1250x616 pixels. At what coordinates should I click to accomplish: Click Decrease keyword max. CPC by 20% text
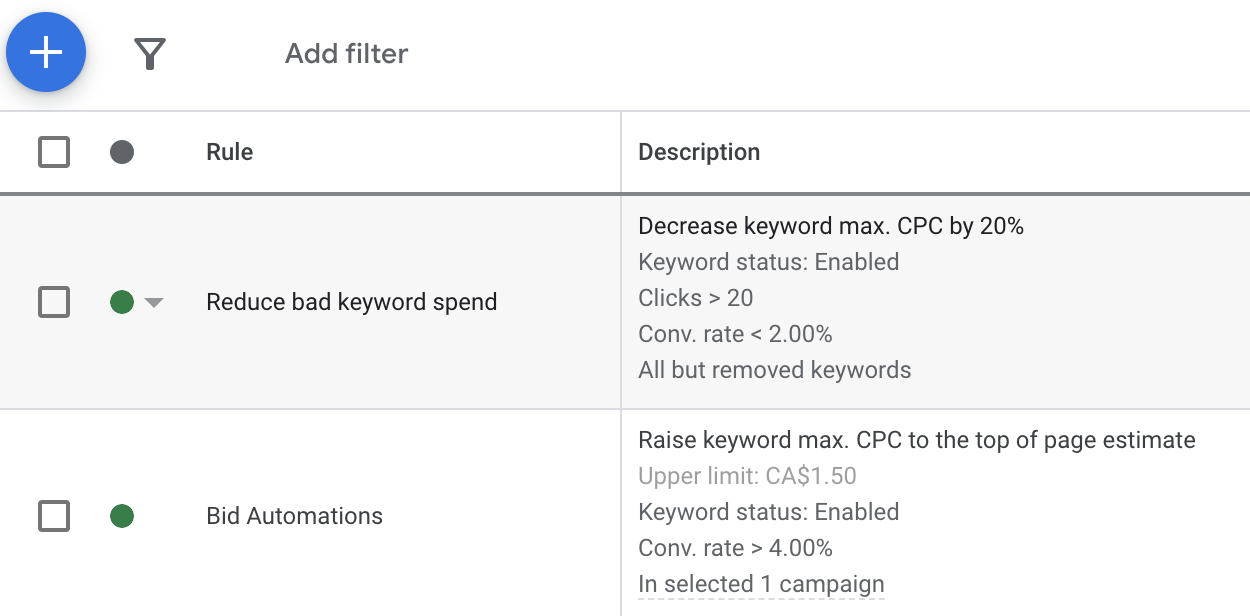831,226
